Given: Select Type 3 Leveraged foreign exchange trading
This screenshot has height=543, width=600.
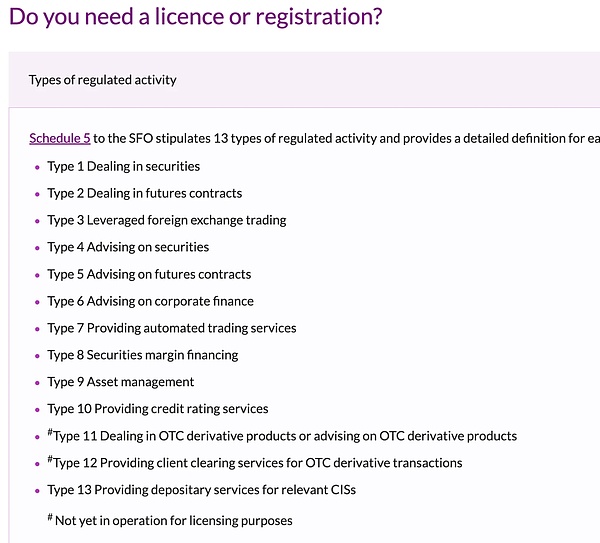Looking at the screenshot, I should click(x=166, y=220).
